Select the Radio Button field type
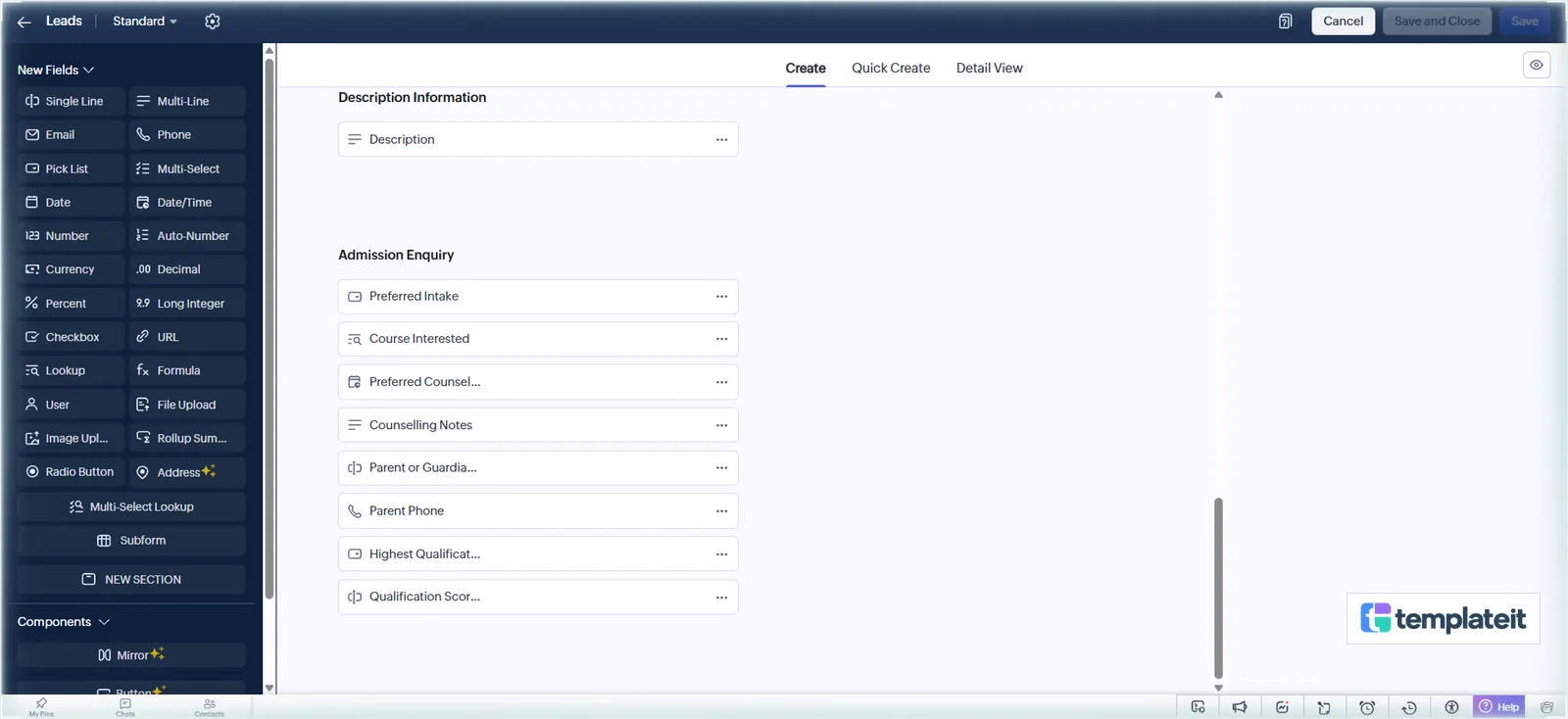This screenshot has height=719, width=1568. 71,472
